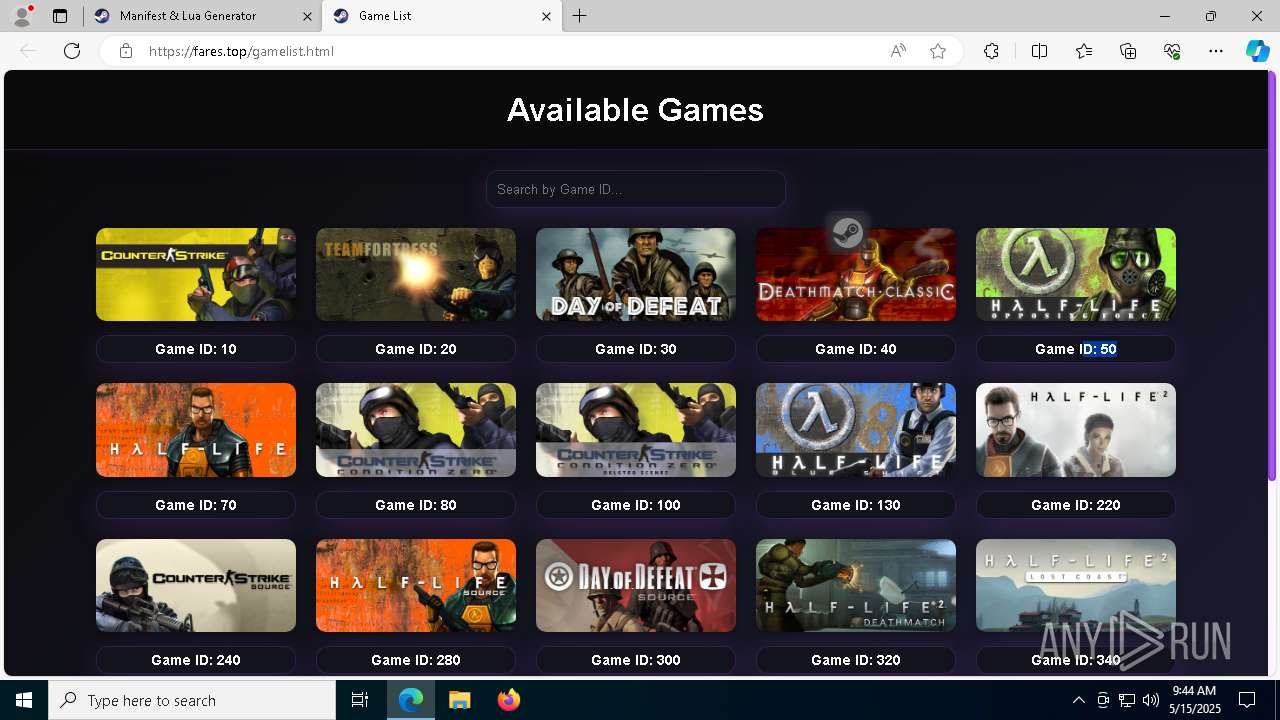Click taskbar search box
The image size is (1280, 720).
[192, 700]
